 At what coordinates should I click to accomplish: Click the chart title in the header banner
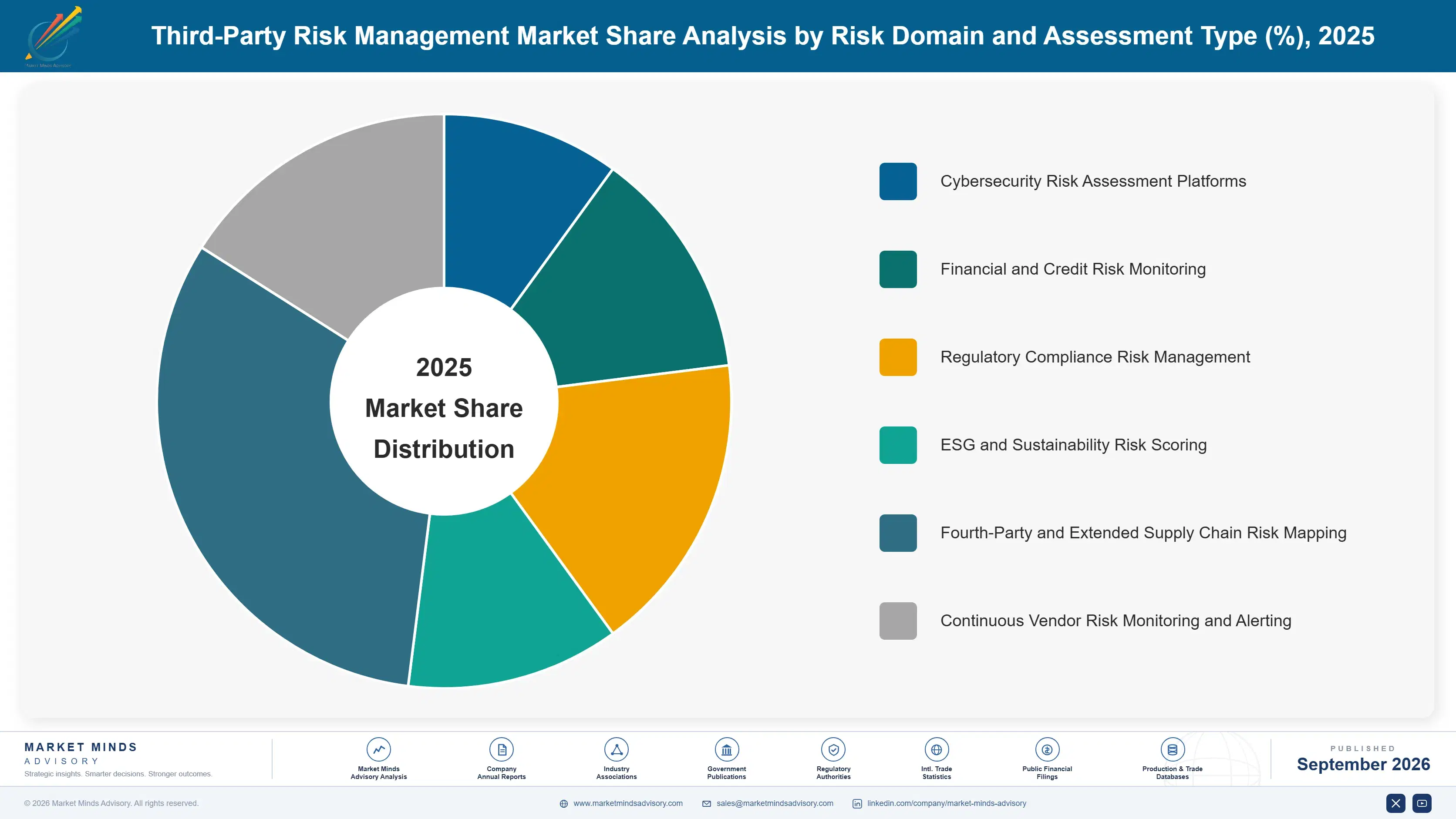click(x=762, y=36)
